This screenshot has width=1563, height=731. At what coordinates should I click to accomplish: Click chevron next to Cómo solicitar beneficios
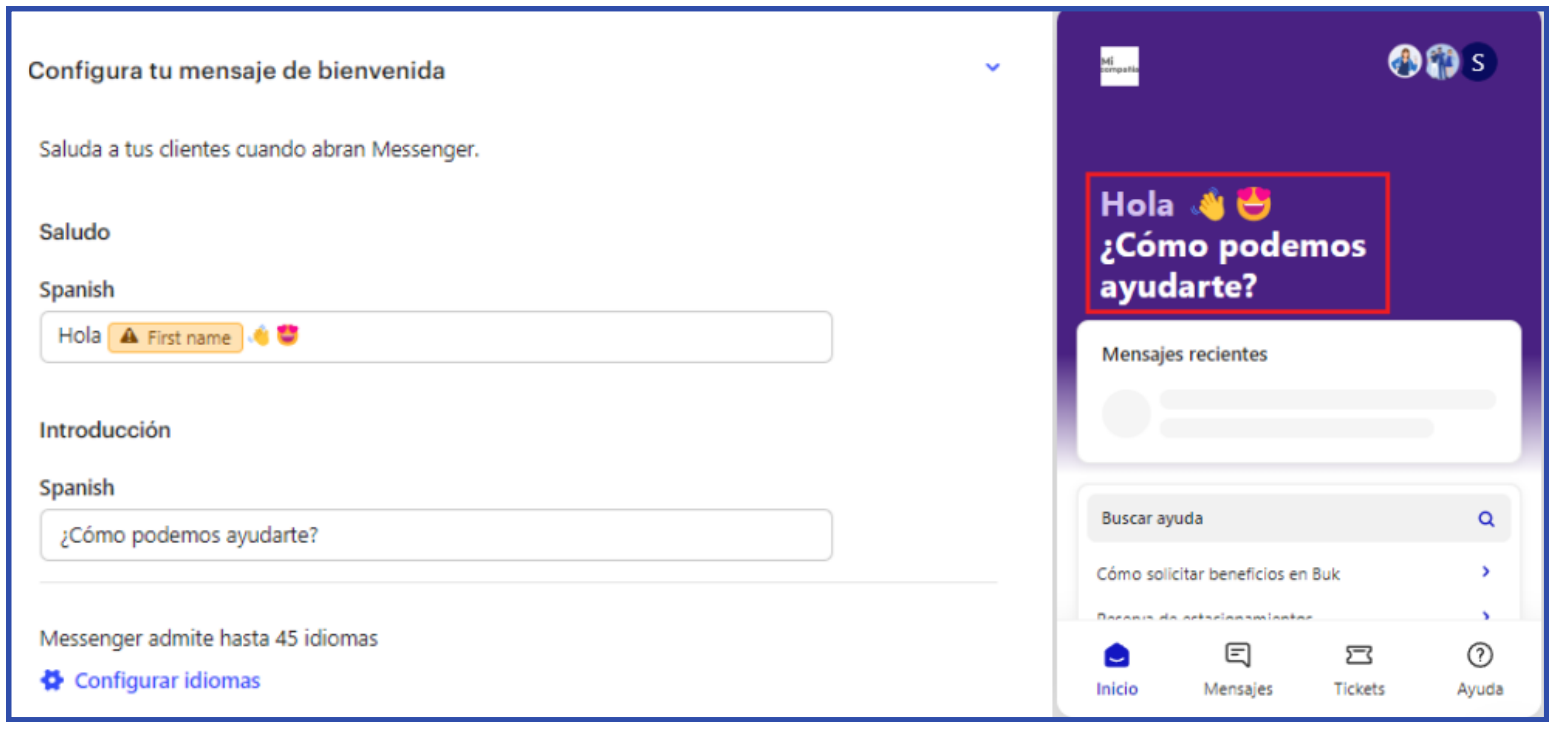(1486, 572)
